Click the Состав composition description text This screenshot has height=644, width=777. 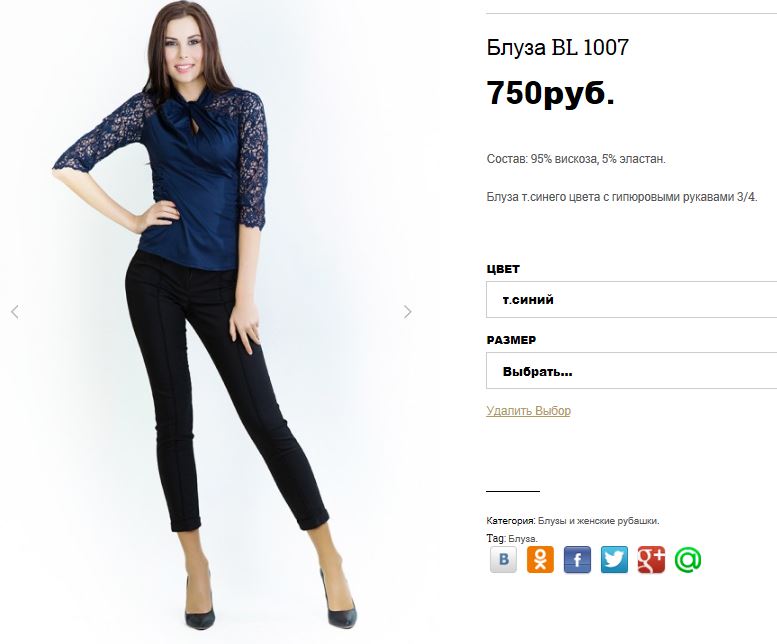pyautogui.click(x=576, y=159)
